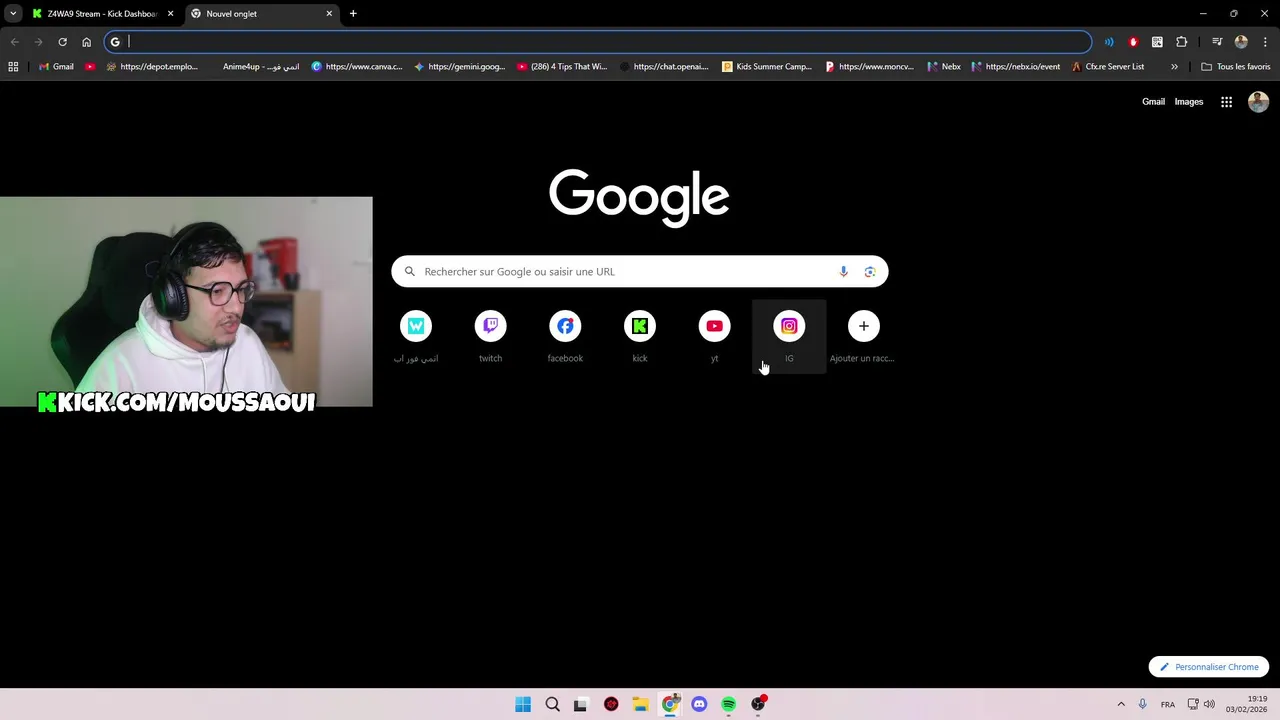Open Spotify from the taskbar
Viewport: 1280px width, 720px height.
[x=729, y=704]
